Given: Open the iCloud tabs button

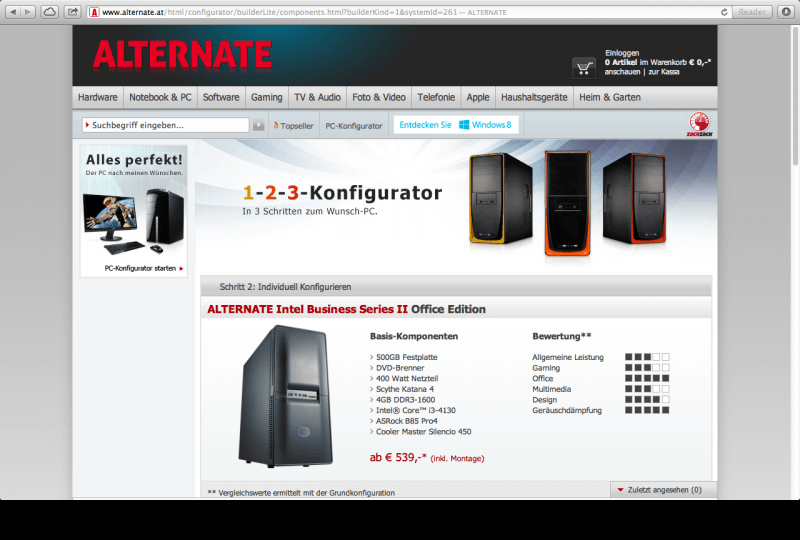Looking at the screenshot, I should coord(49,12).
